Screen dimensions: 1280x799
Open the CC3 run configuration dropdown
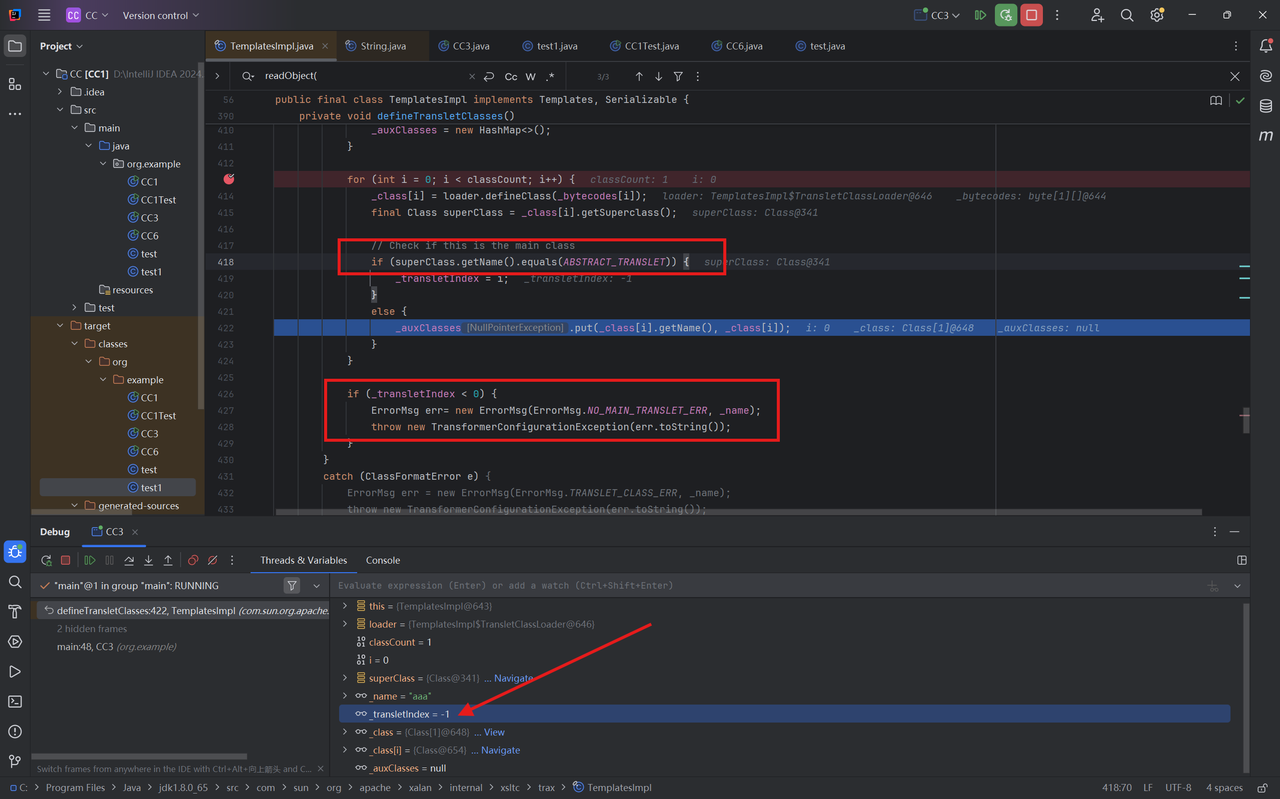[938, 15]
